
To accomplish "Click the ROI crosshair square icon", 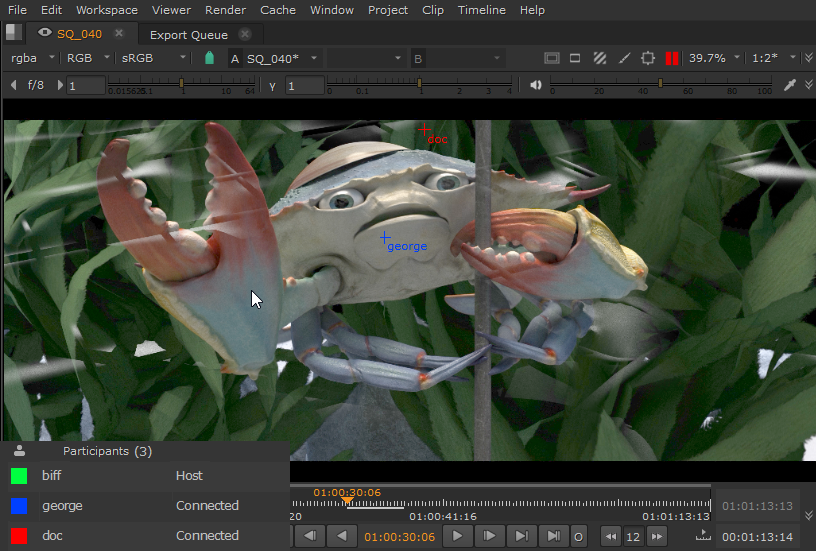I will [x=648, y=58].
